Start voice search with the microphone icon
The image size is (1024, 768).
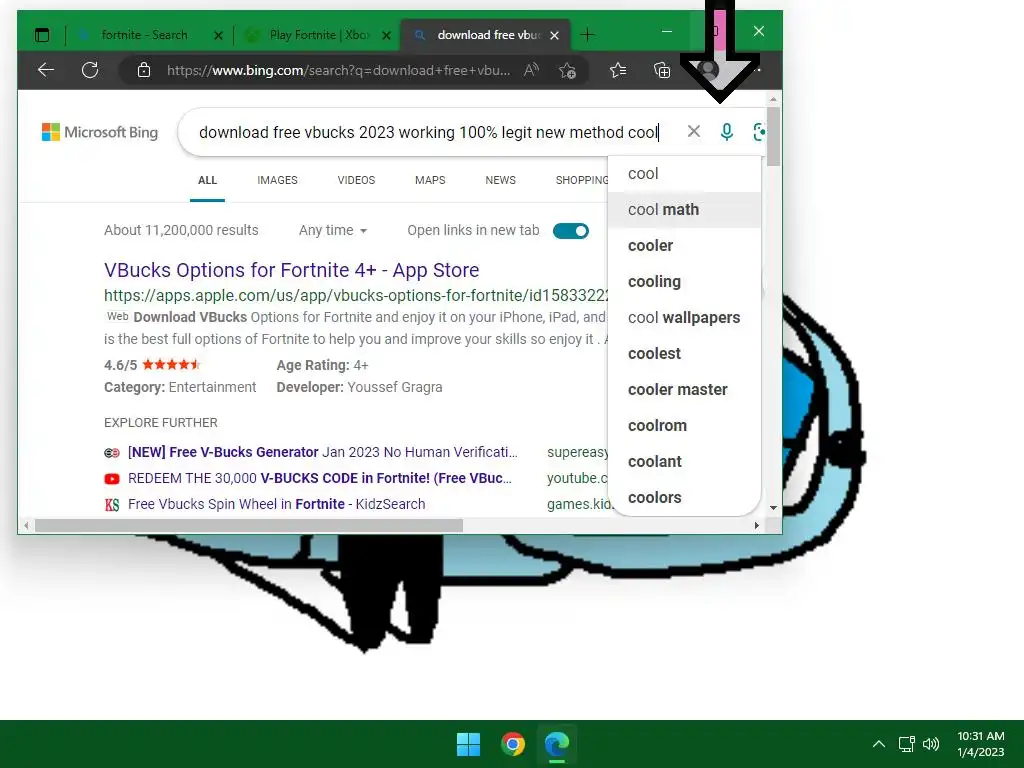click(726, 132)
